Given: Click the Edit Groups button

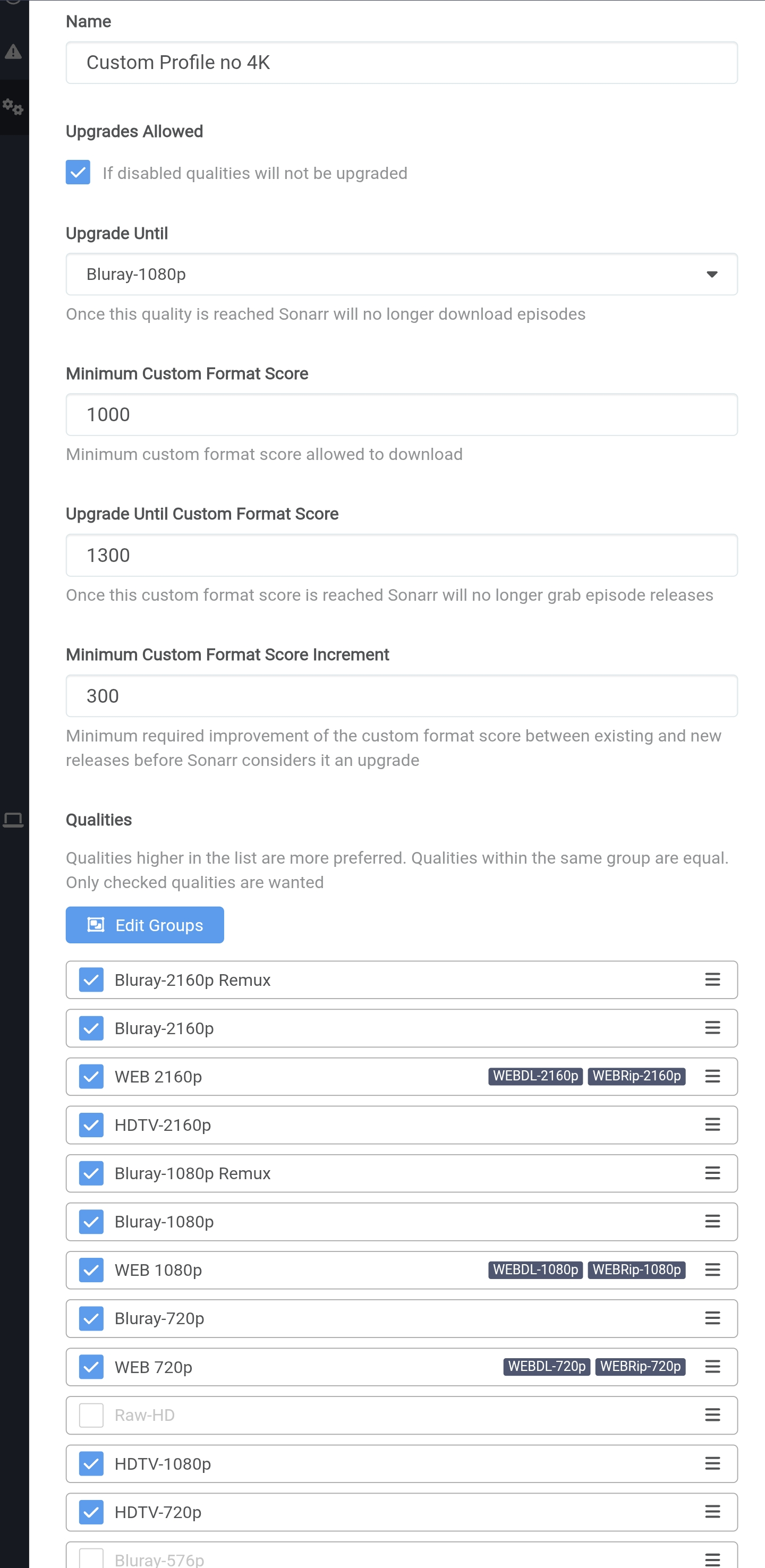Looking at the screenshot, I should click(145, 925).
